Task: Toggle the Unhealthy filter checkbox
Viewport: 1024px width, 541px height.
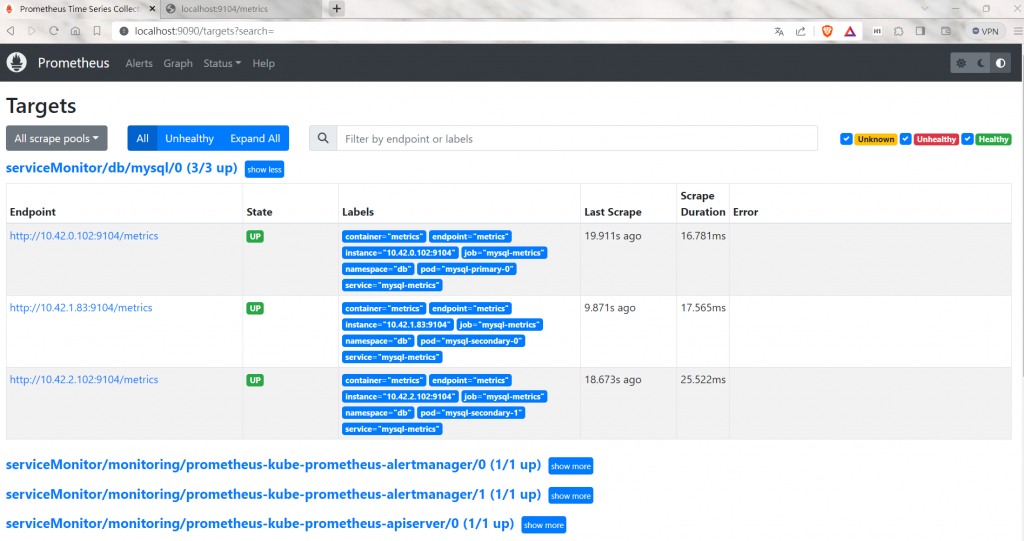Action: tap(905, 139)
